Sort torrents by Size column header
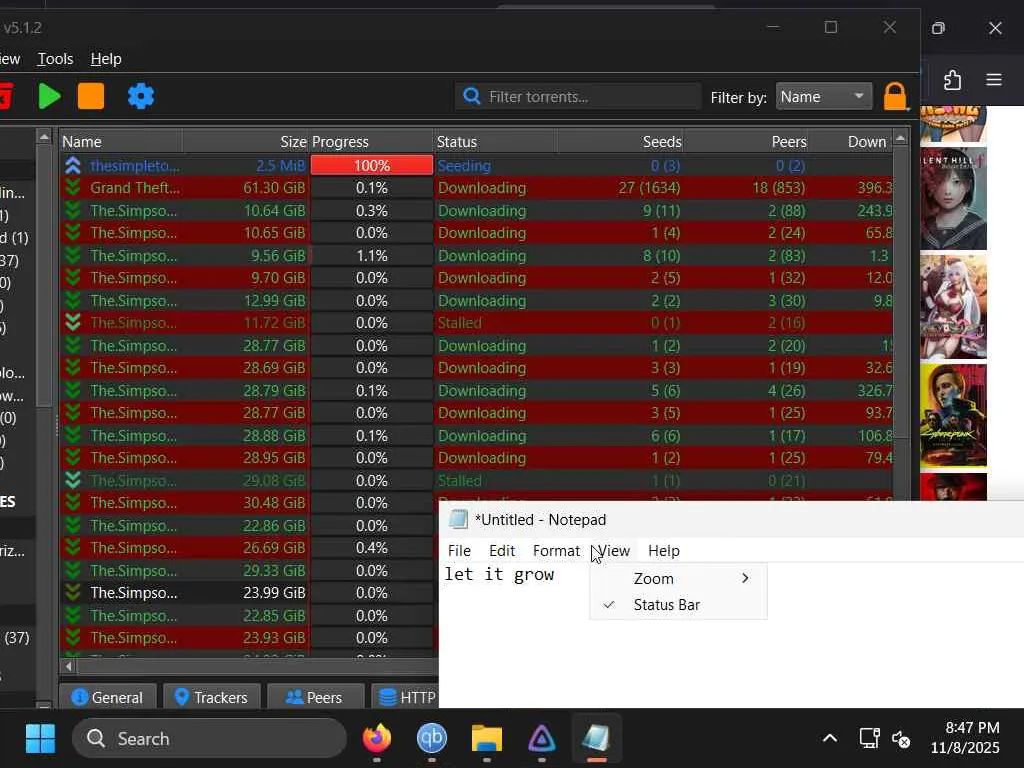Viewport: 1024px width, 768px height. [246, 142]
